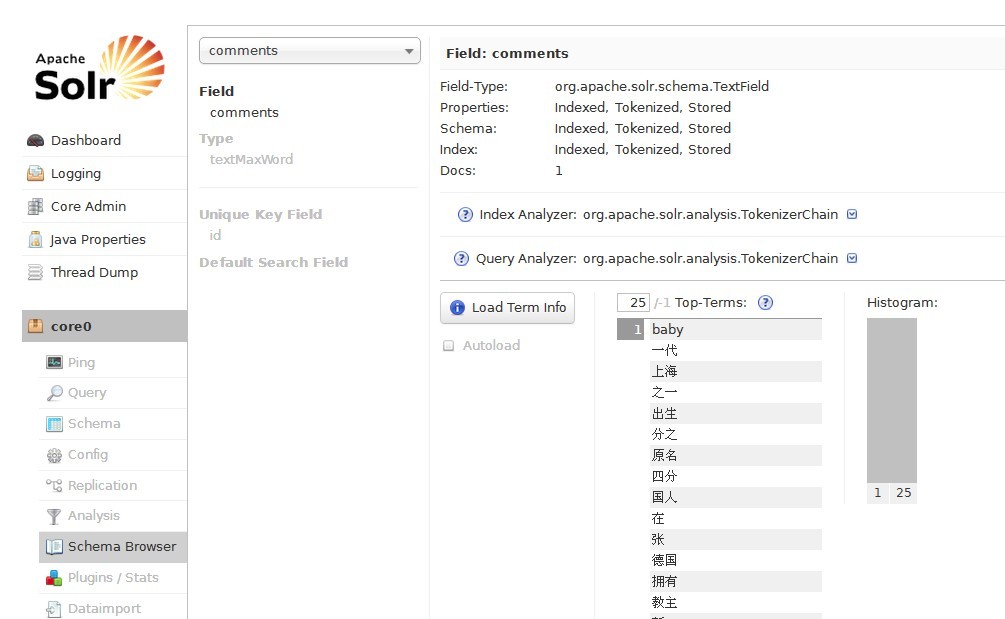Click the textMaxWord type link
The height and width of the screenshot is (619, 1005).
pos(251,160)
